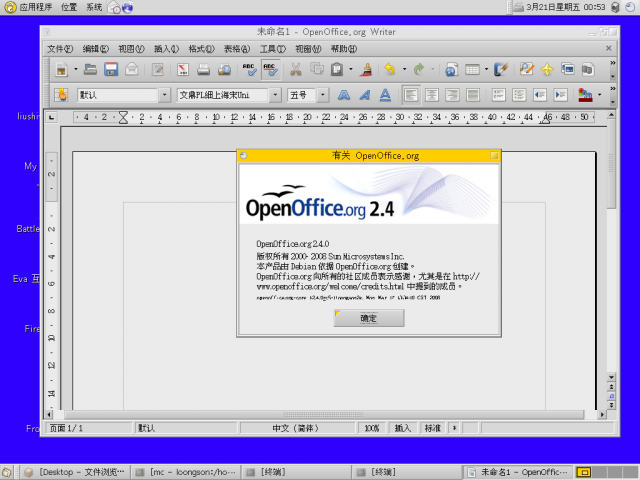
Task: Expand the font name dropdown
Action: [275, 95]
